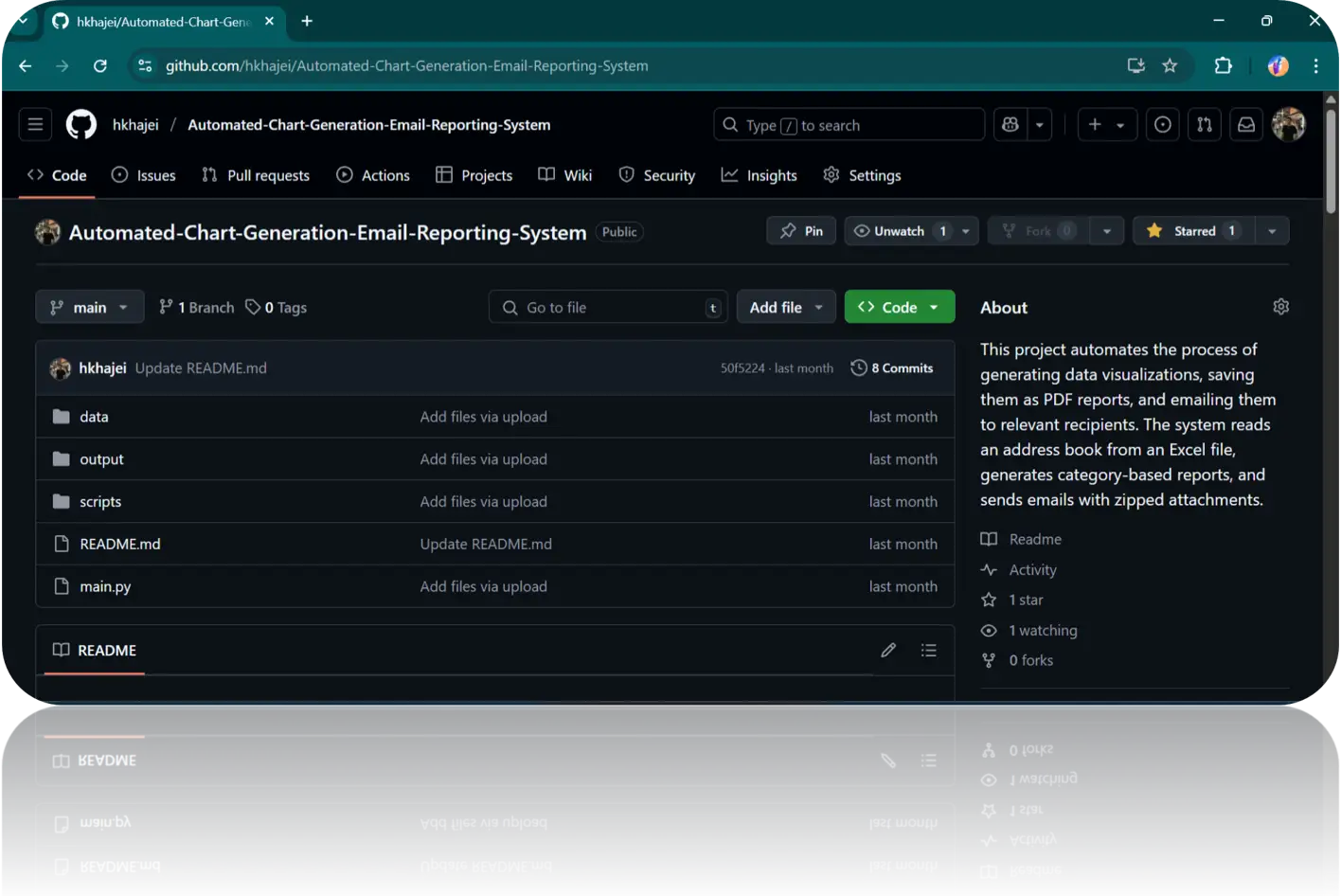Open the Add file dropdown
Viewport: 1341px width, 896px height.
click(785, 306)
